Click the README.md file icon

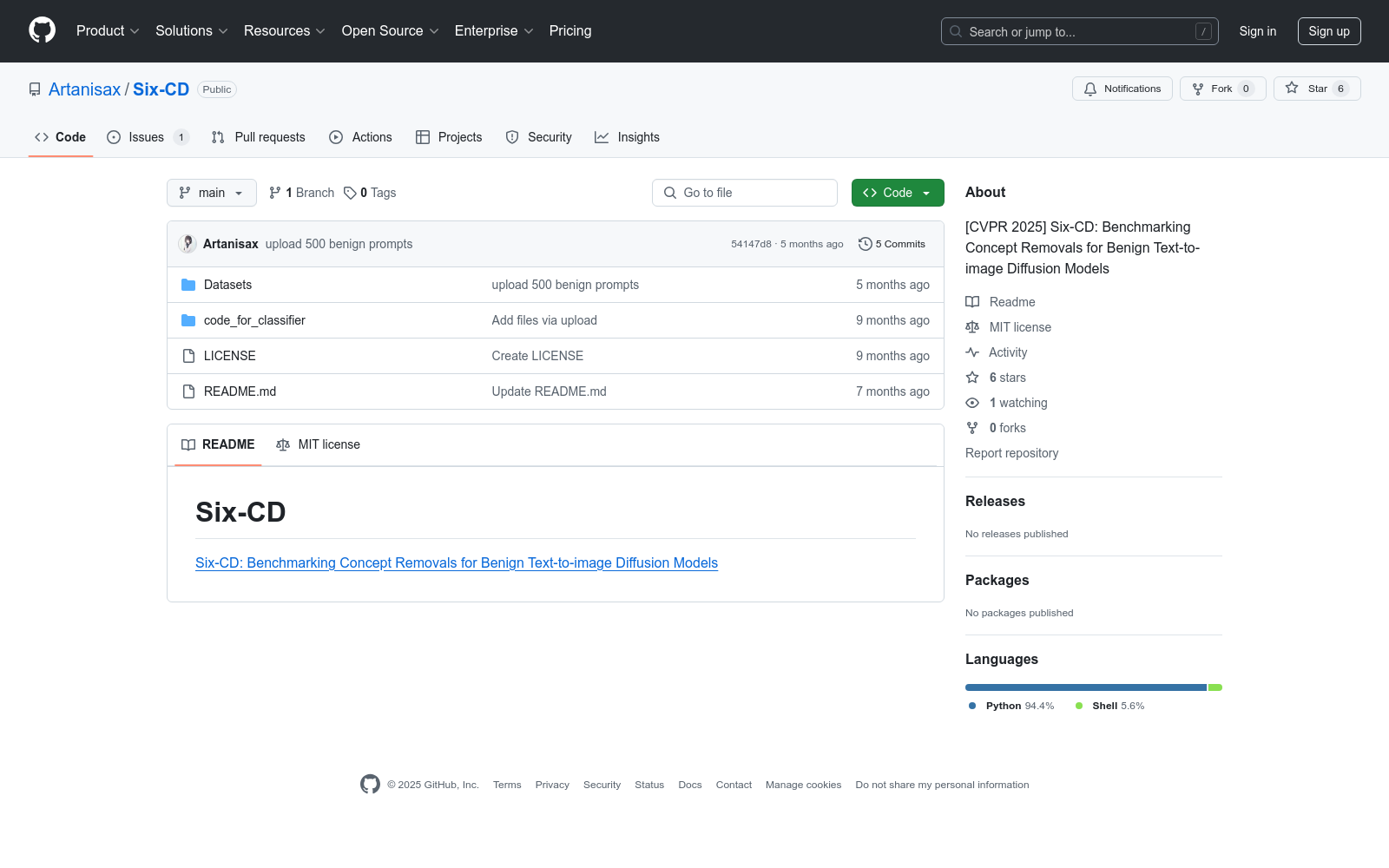188,391
